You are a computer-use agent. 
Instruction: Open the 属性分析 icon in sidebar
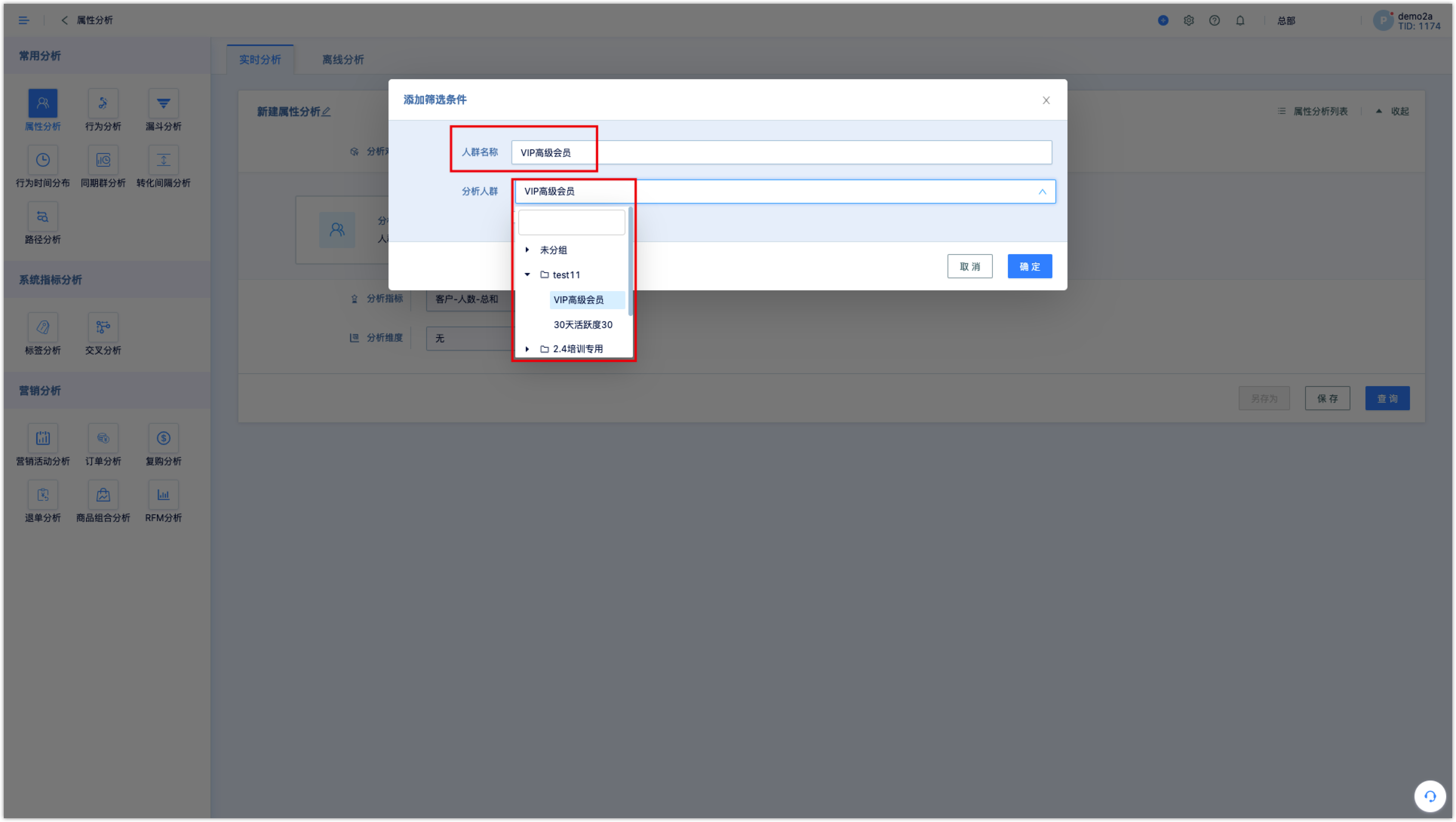coord(43,103)
